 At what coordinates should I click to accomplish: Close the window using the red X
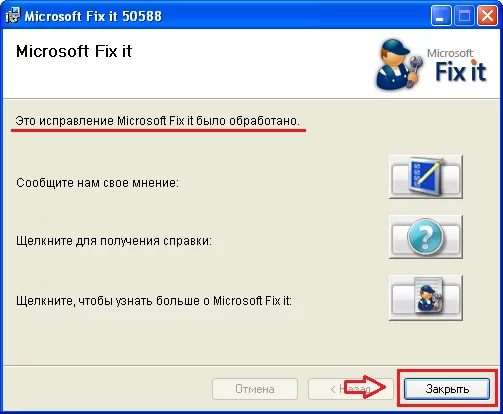click(487, 16)
